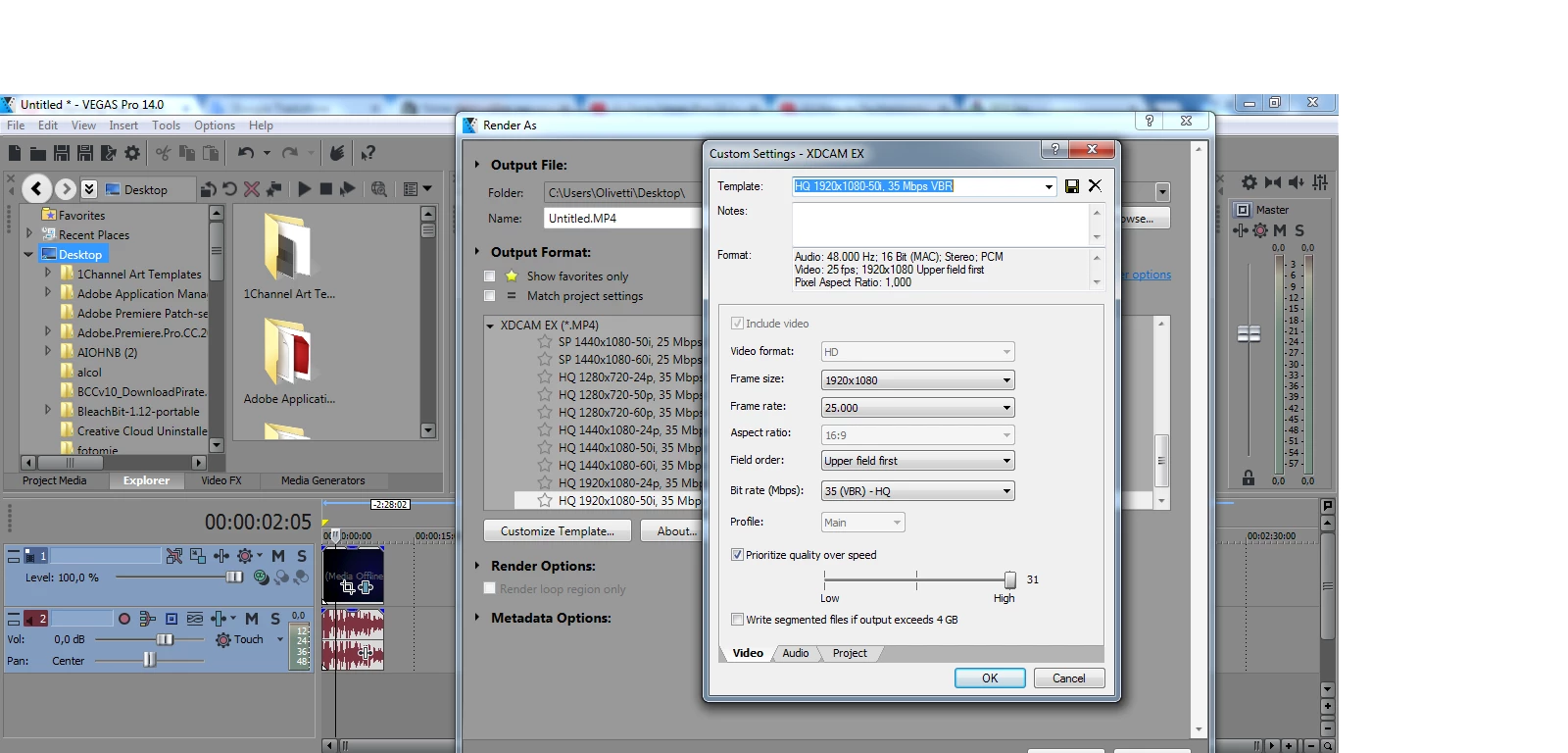Click the Master bus volume fader
The width and height of the screenshot is (1568, 753).
(1249, 334)
